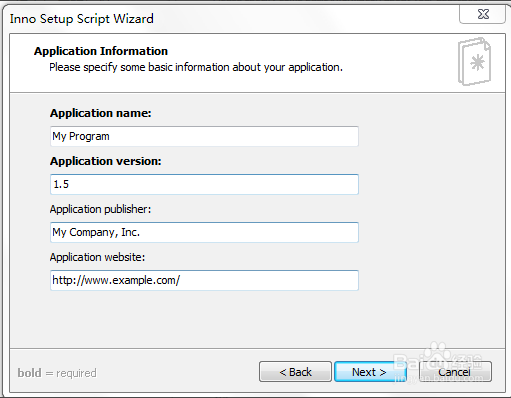Click the 'Inno Setup Script Wizard' title bar
The width and height of the screenshot is (511, 398).
click(82, 19)
